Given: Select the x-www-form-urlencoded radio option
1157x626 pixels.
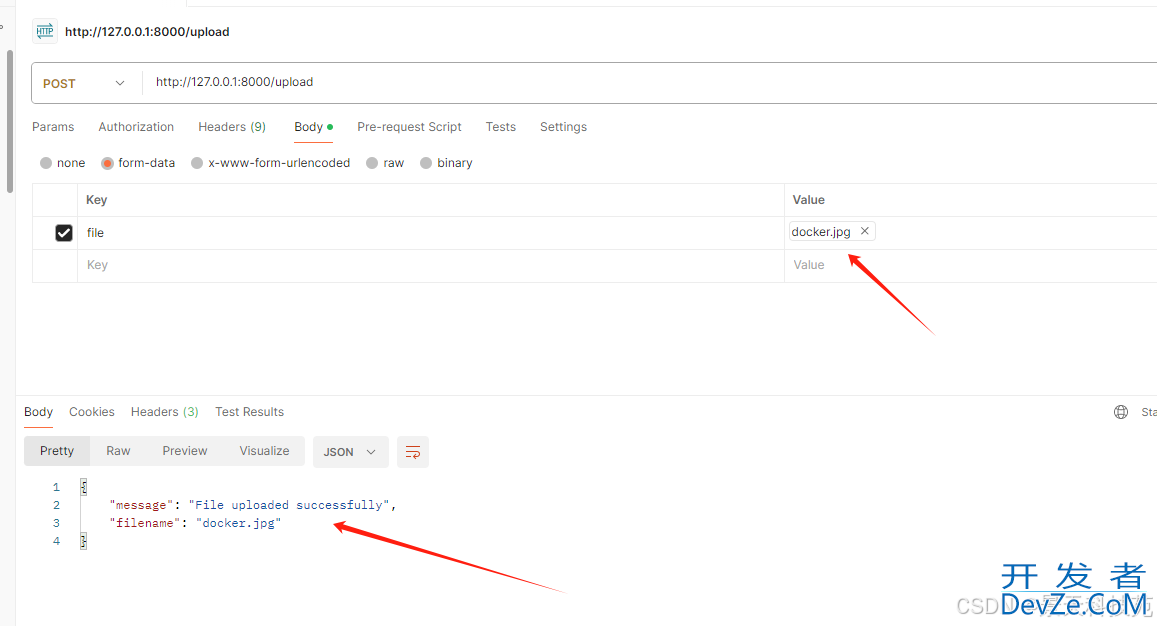Looking at the screenshot, I should (197, 163).
